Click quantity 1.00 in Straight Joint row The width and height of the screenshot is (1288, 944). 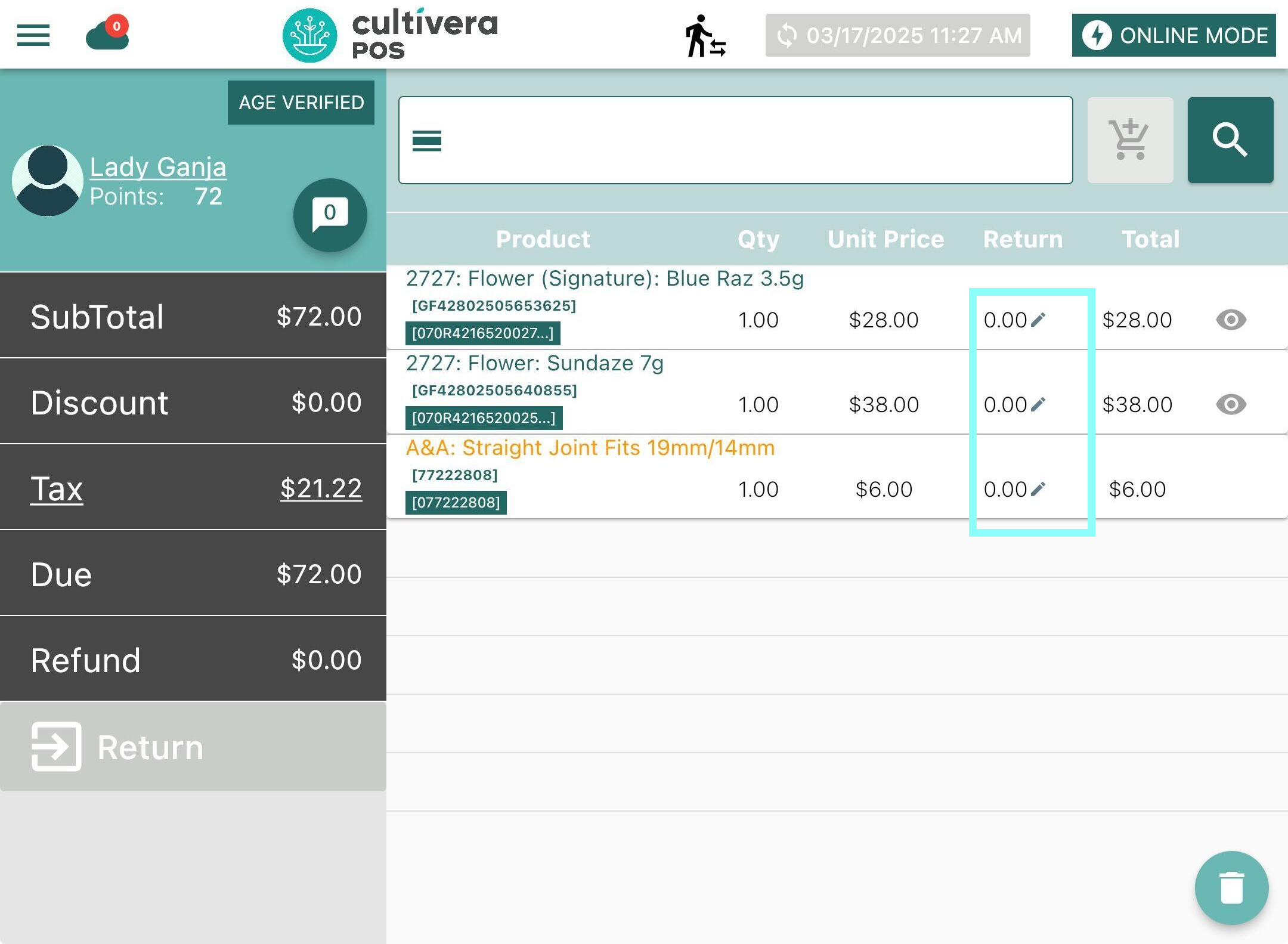coord(758,489)
